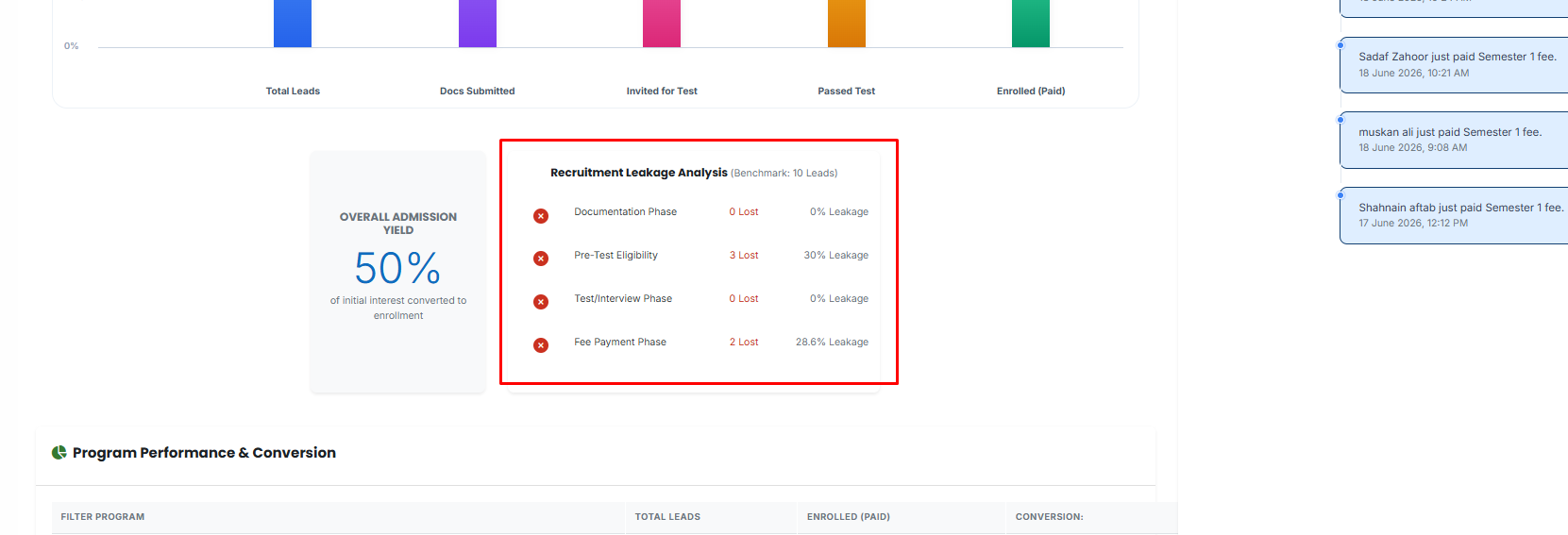Click the Documentation Phase label

(626, 211)
